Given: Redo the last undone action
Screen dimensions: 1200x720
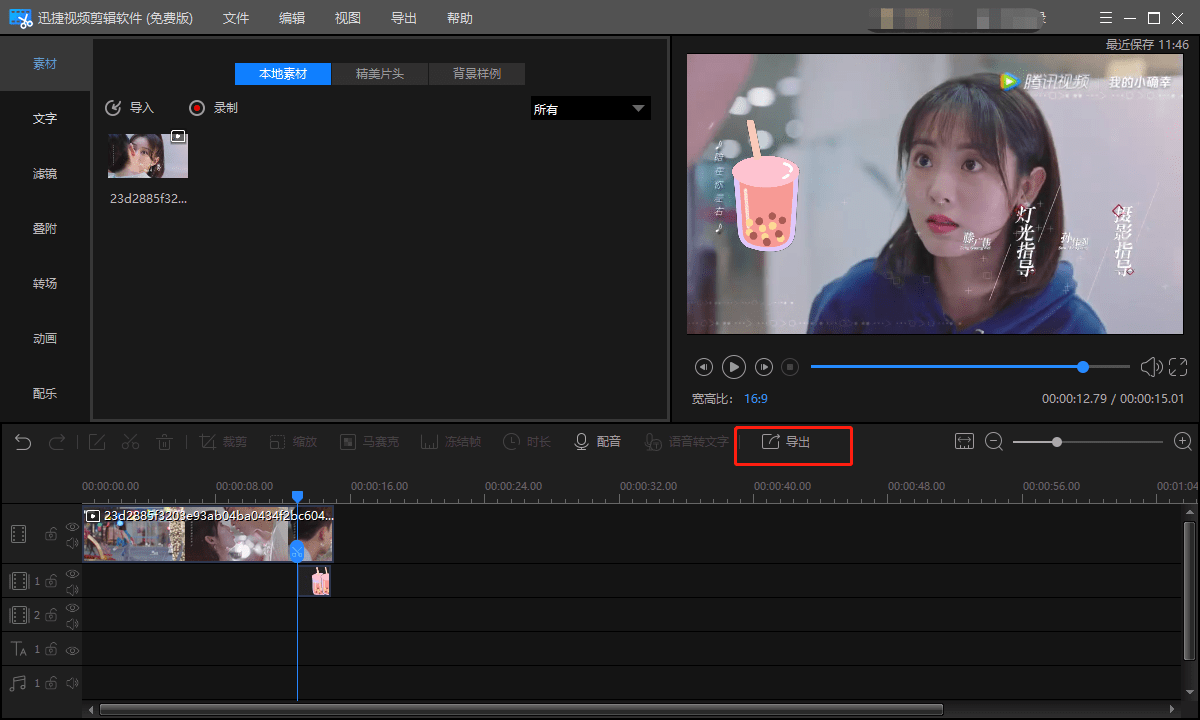Looking at the screenshot, I should tap(57, 442).
